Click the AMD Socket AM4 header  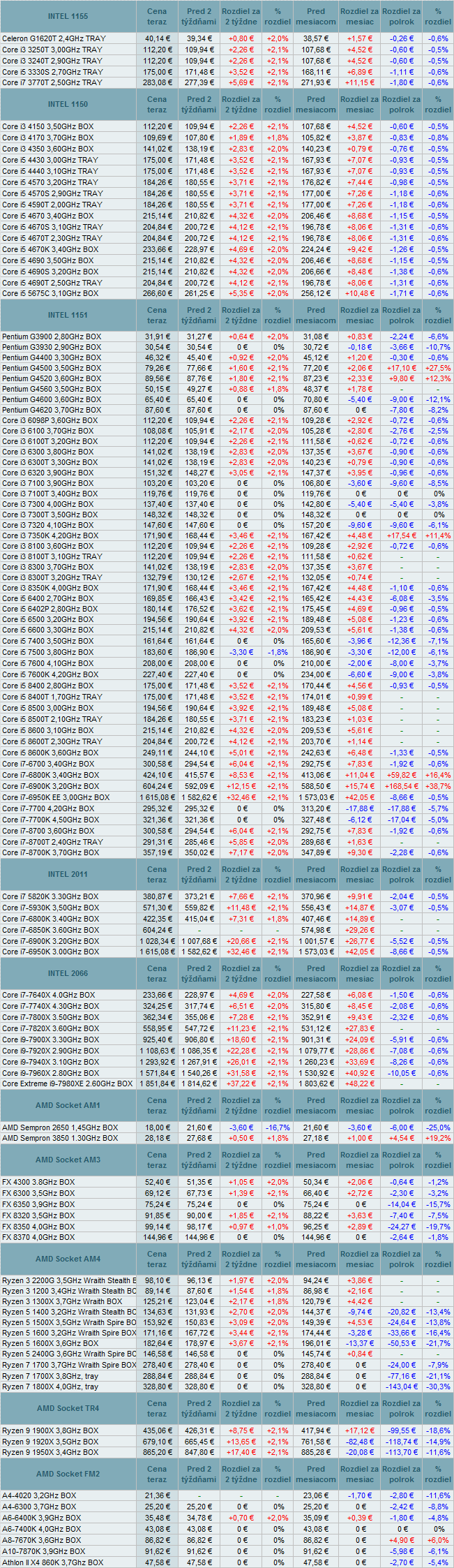tap(68, 1259)
